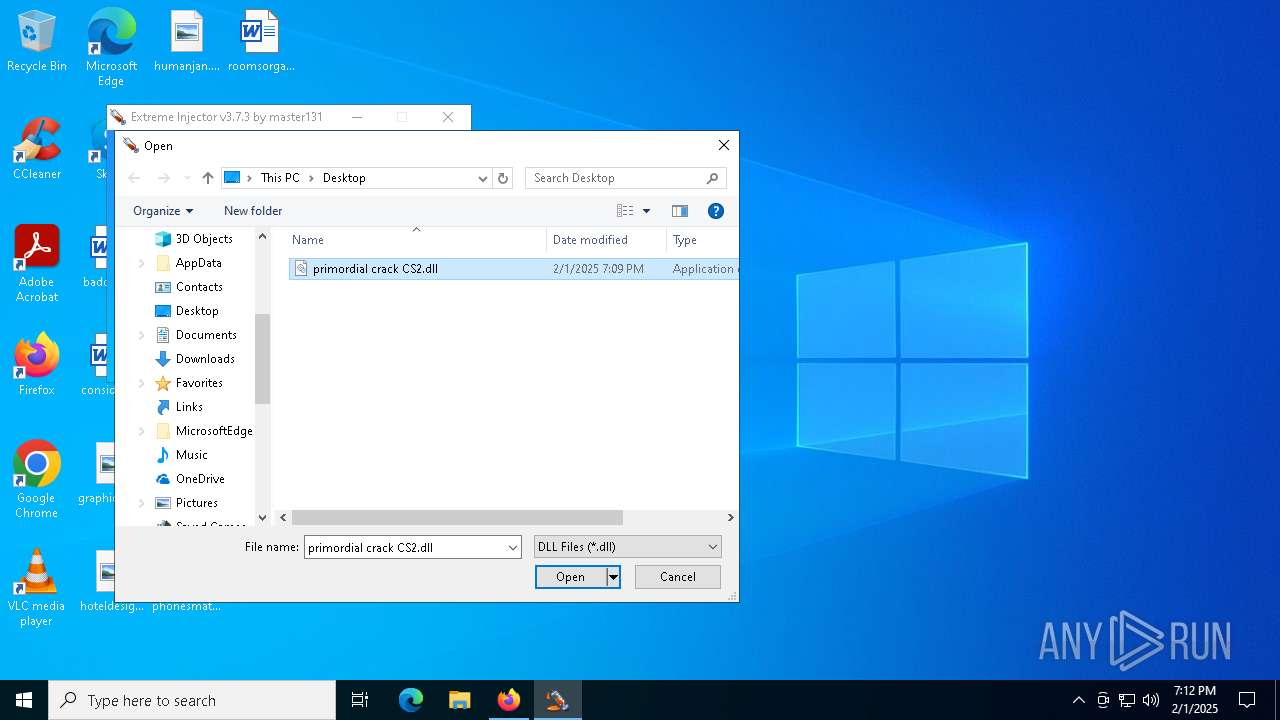Open the Organize dropdown menu
Screen dimensions: 1280x720
163,211
